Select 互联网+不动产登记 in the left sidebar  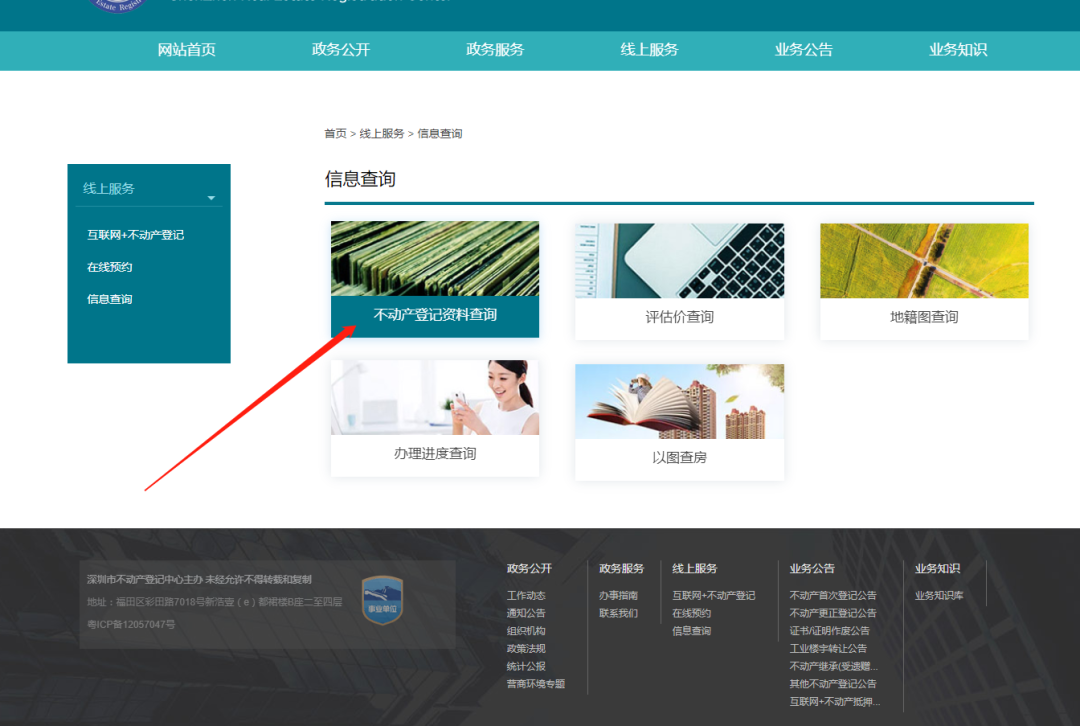[135, 235]
